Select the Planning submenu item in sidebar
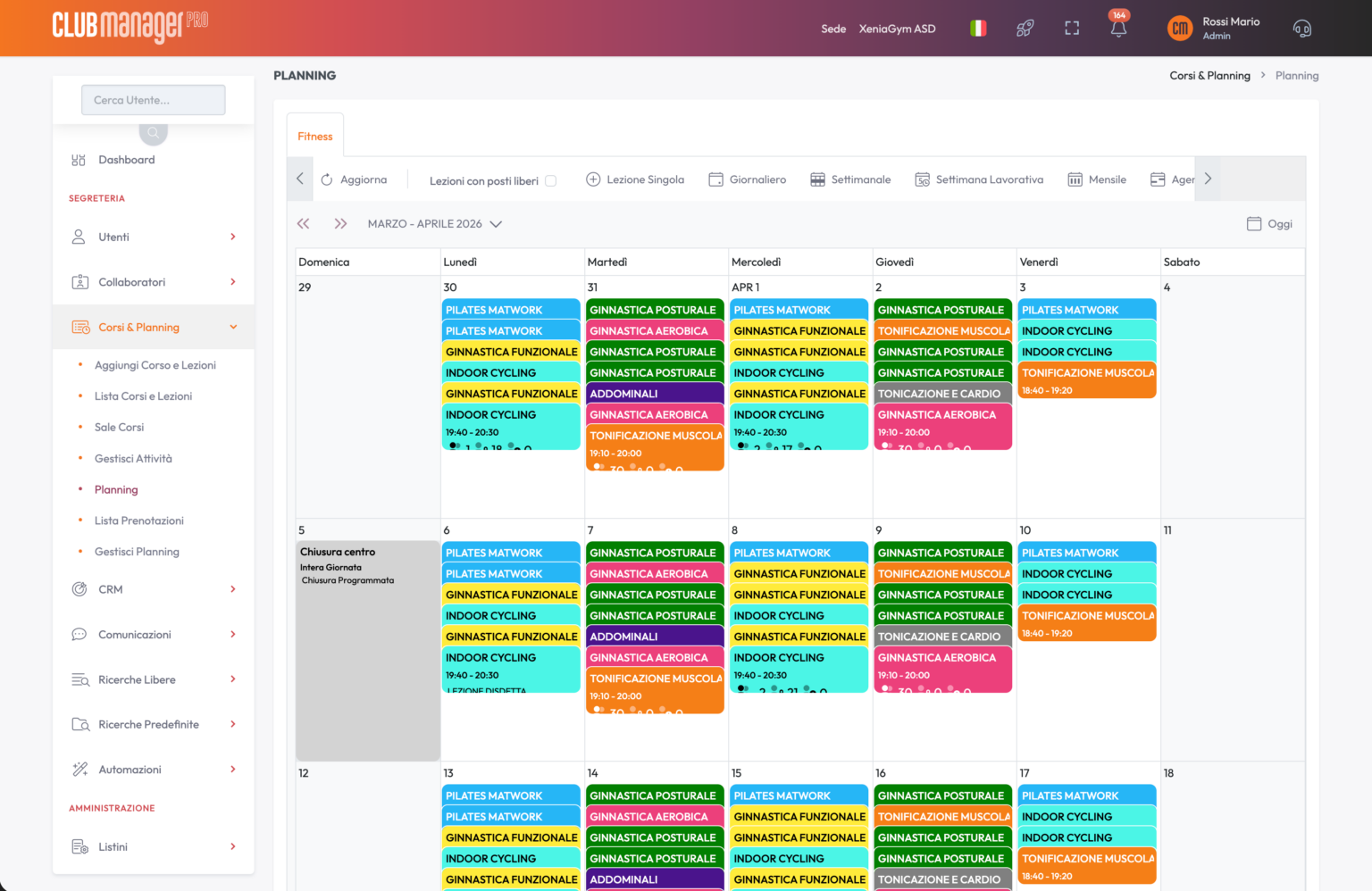This screenshot has height=891, width=1372. [116, 490]
